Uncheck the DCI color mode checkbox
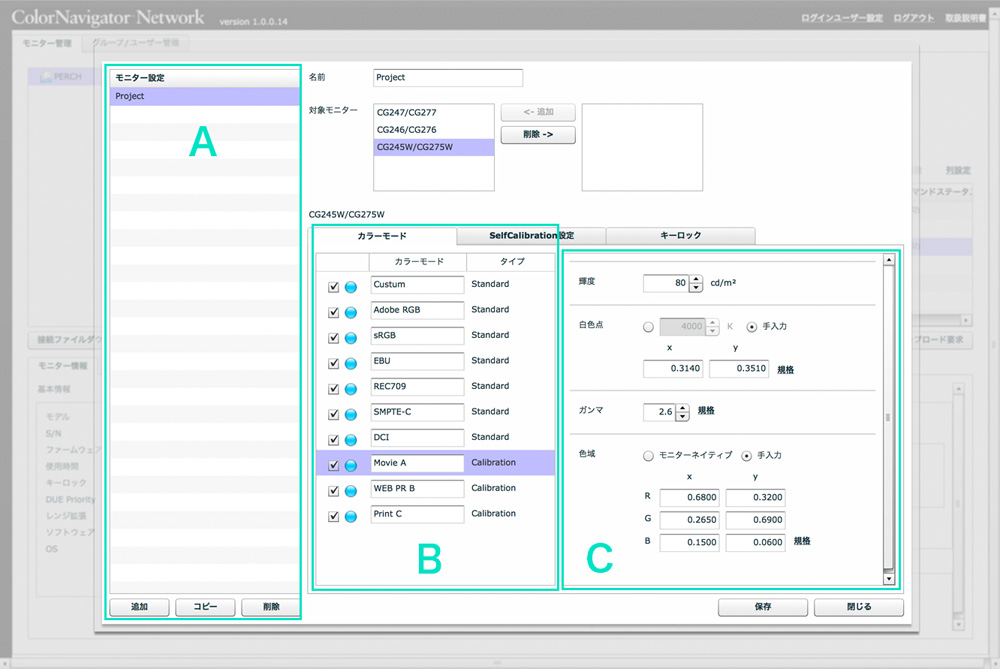The image size is (1000, 669). [x=334, y=440]
